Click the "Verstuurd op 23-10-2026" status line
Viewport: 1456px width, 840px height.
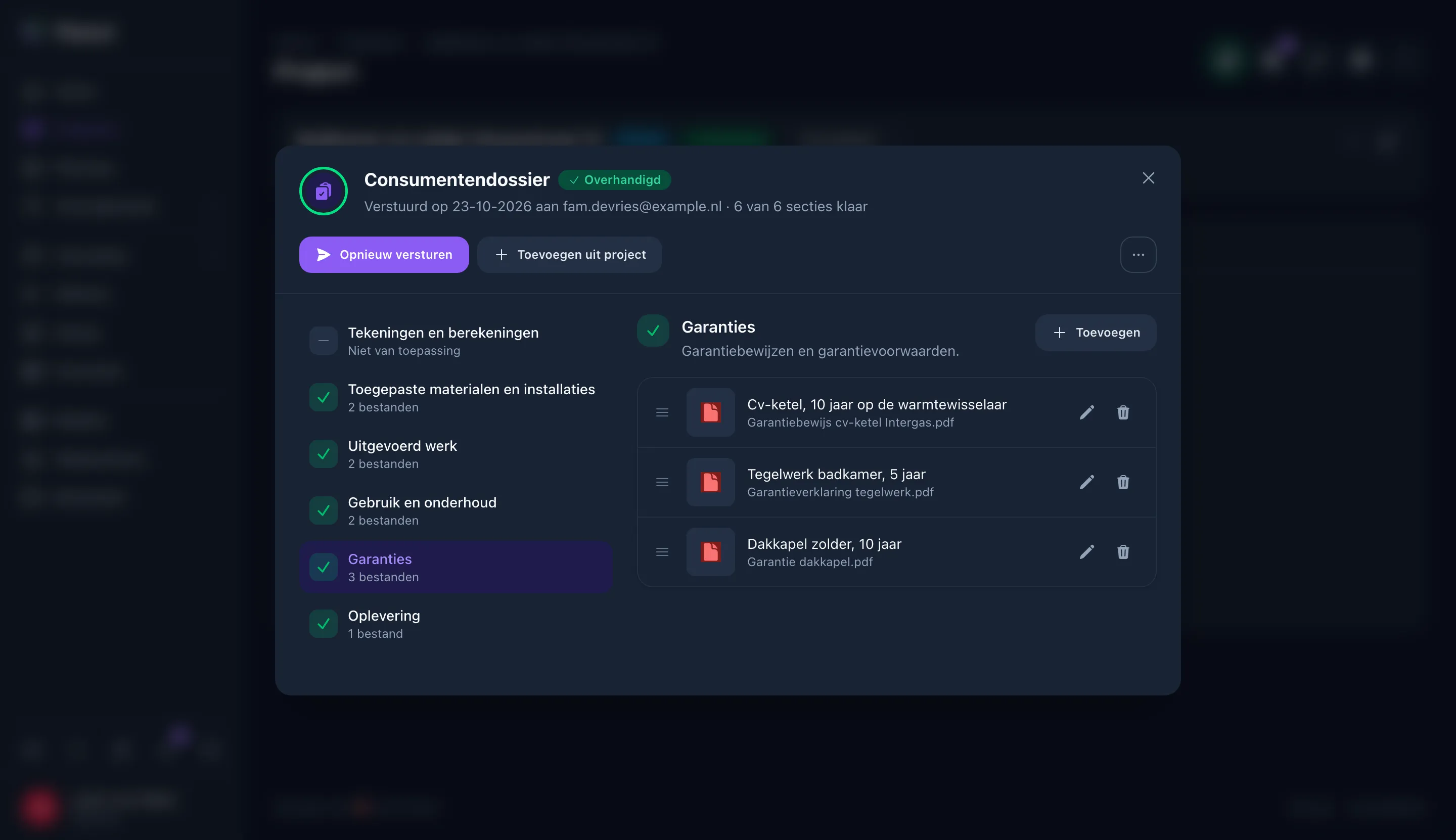616,207
